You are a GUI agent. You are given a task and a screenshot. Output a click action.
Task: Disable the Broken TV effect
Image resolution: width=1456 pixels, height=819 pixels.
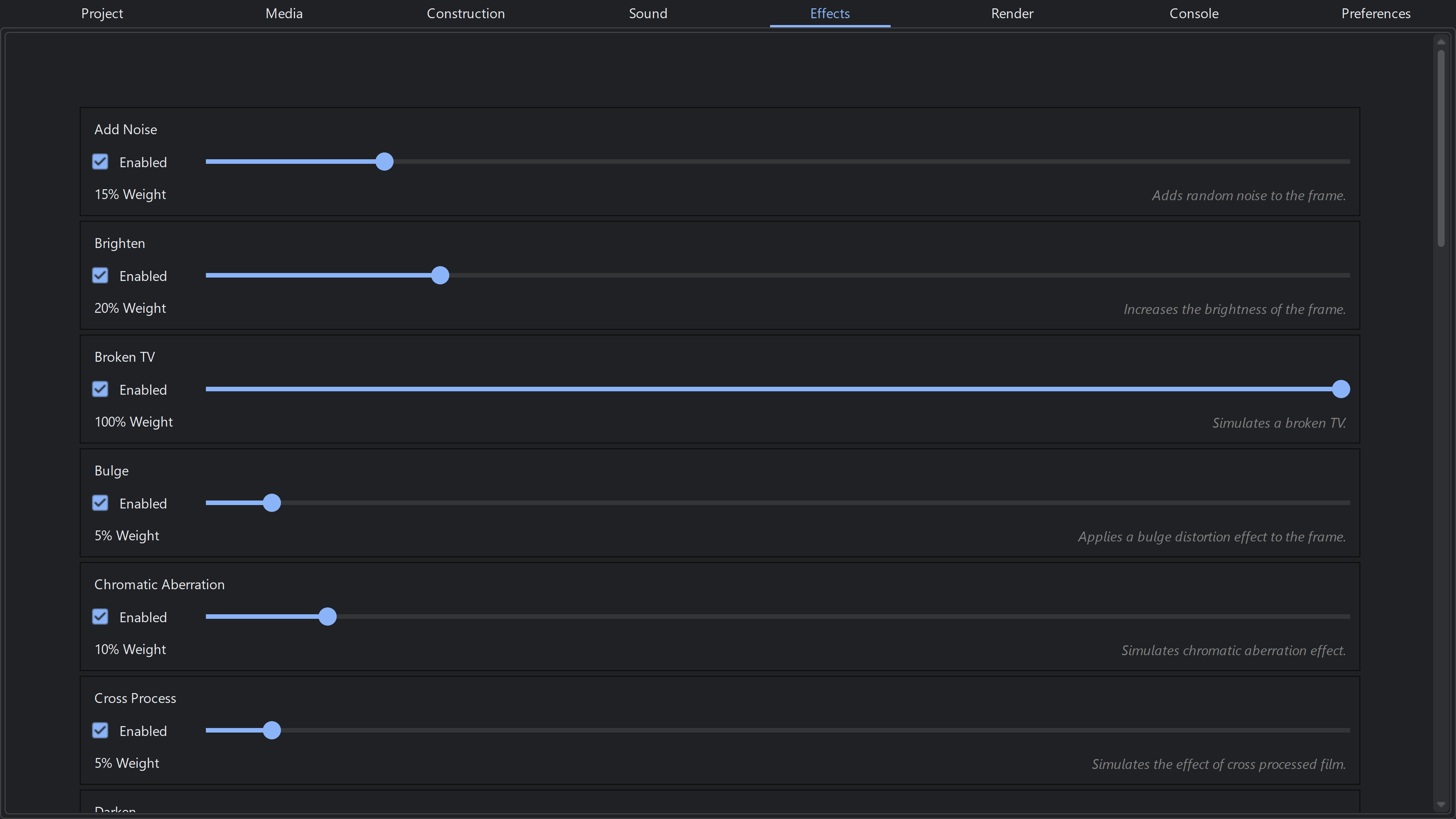pos(100,389)
